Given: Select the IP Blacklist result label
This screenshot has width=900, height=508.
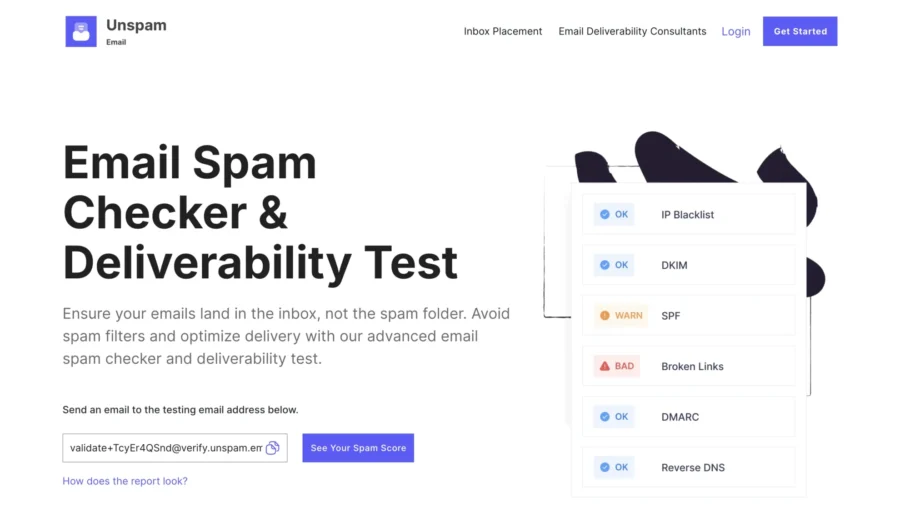Looking at the screenshot, I should click(x=688, y=214).
